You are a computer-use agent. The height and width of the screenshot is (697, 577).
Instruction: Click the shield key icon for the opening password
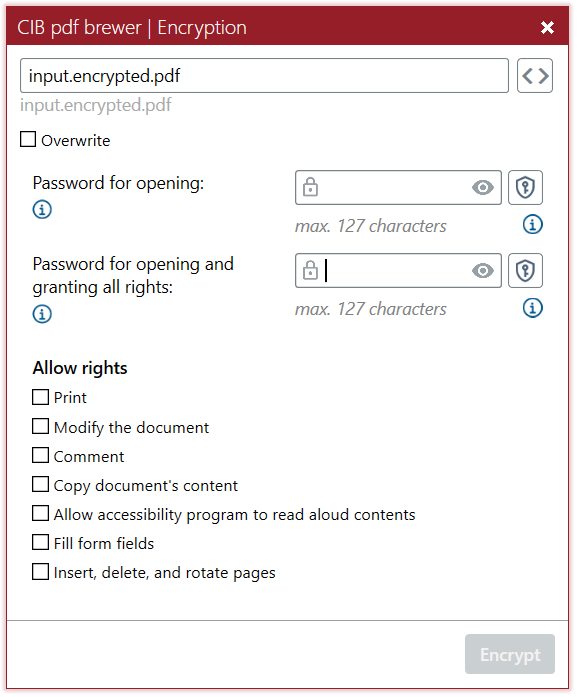pos(525,188)
